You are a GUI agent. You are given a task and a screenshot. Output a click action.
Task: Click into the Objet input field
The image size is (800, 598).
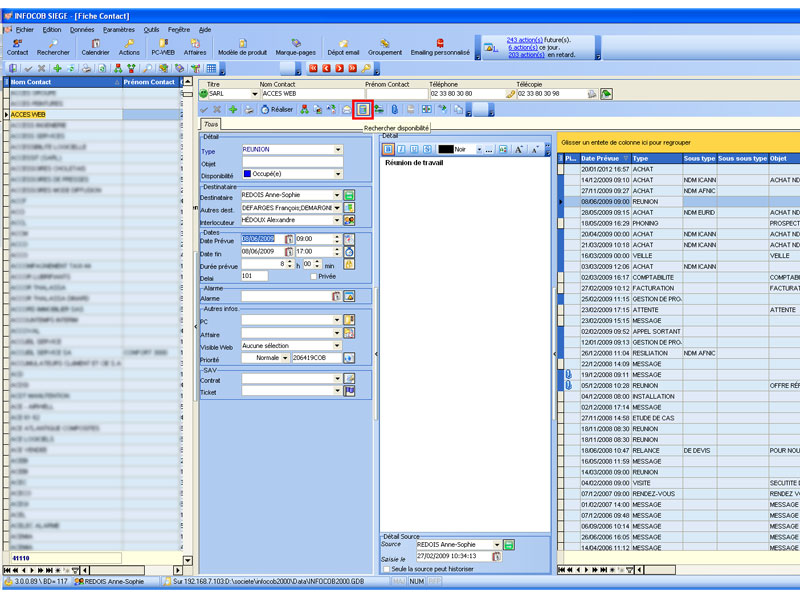(291, 162)
